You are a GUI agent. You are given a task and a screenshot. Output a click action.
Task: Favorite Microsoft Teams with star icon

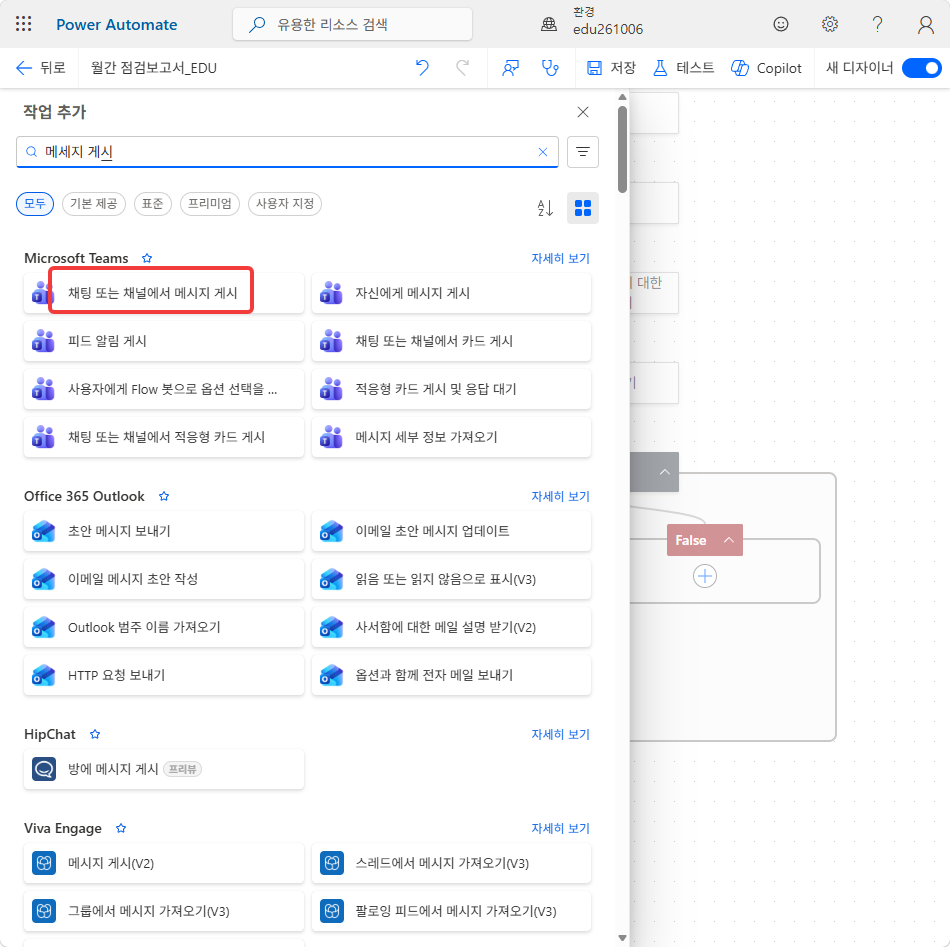pos(147,258)
